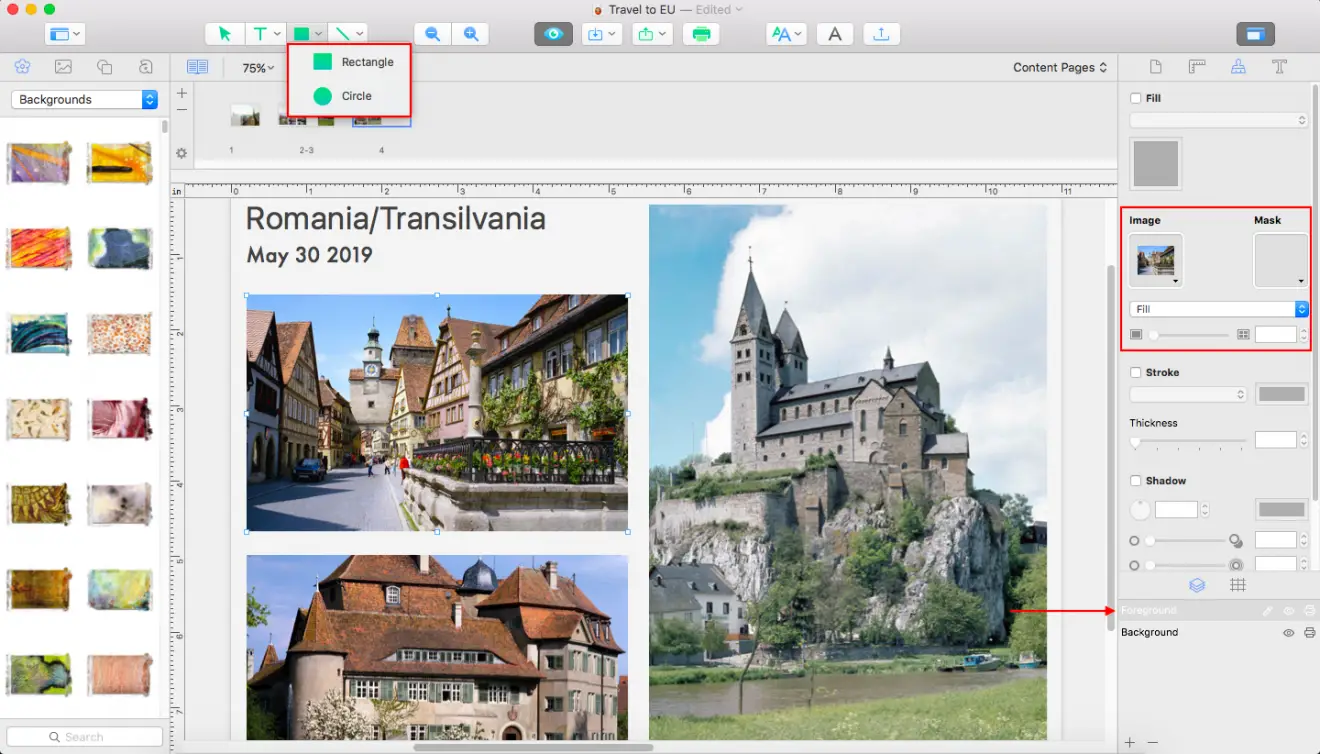This screenshot has width=1320, height=754.
Task: Enable the Fill checkbox
Action: pyautogui.click(x=1135, y=97)
